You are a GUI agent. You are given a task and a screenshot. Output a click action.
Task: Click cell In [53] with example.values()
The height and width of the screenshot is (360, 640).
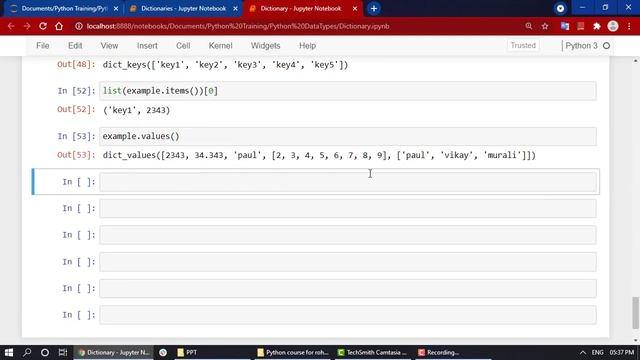point(348,136)
